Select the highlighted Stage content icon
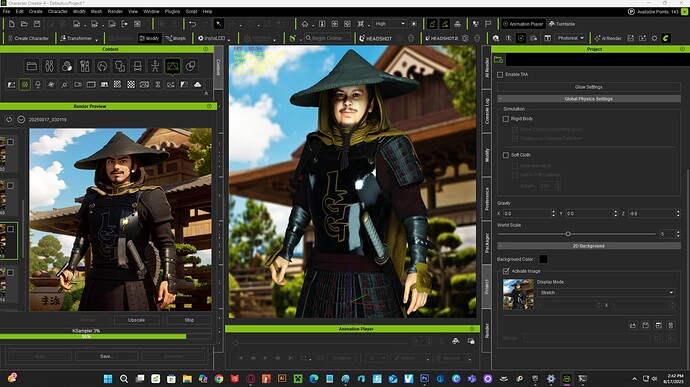 pyautogui.click(x=172, y=66)
